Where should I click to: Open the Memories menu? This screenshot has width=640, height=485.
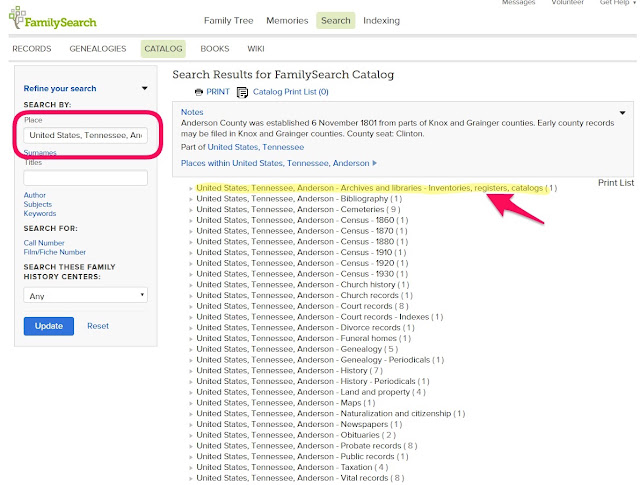coord(287,20)
